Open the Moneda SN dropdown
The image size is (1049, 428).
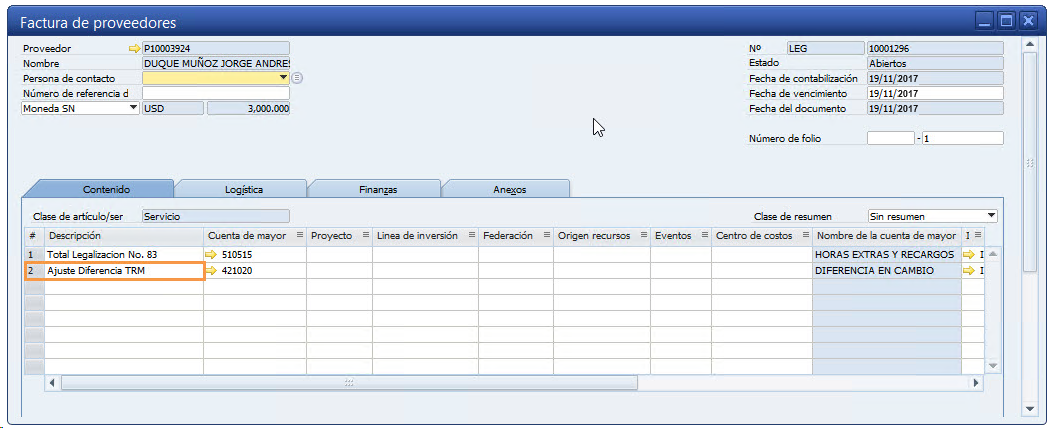point(134,108)
